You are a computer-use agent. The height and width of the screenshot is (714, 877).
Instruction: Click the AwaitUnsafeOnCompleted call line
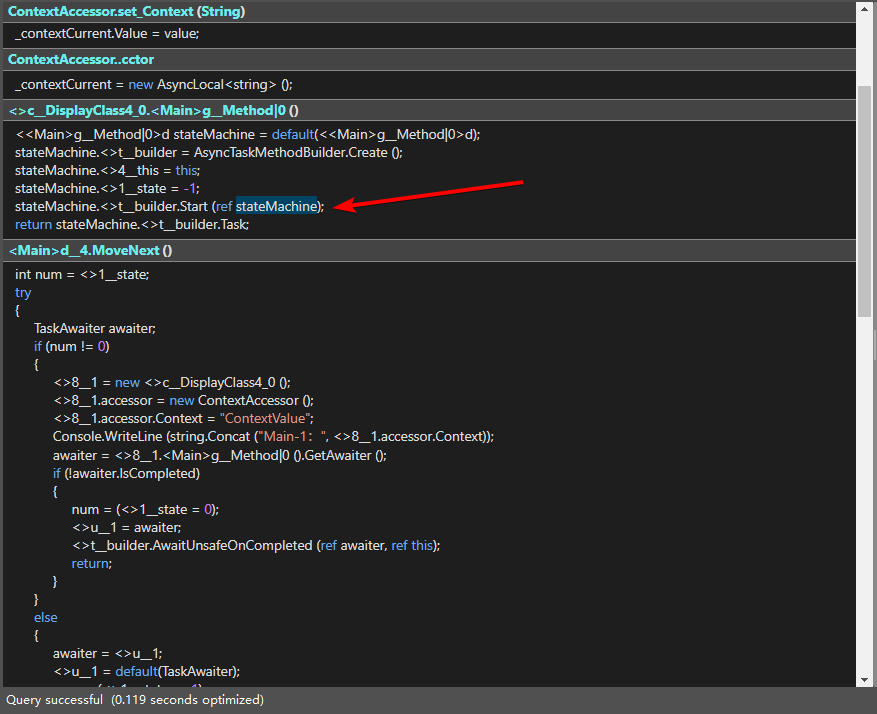pyautogui.click(x=255, y=545)
